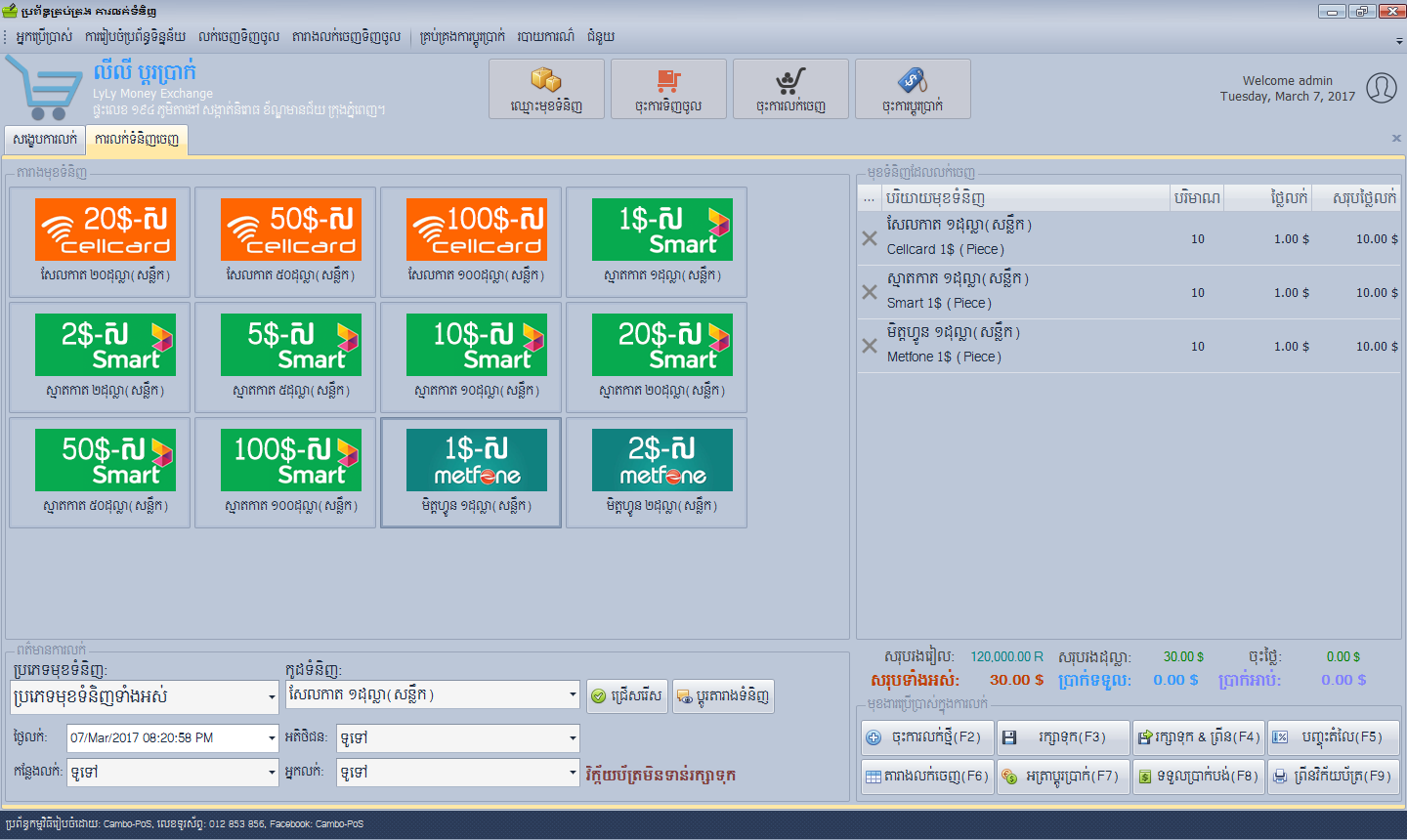Click the បរិមាណ quantity column header
This screenshot has height=840, width=1407.
coord(1197,198)
